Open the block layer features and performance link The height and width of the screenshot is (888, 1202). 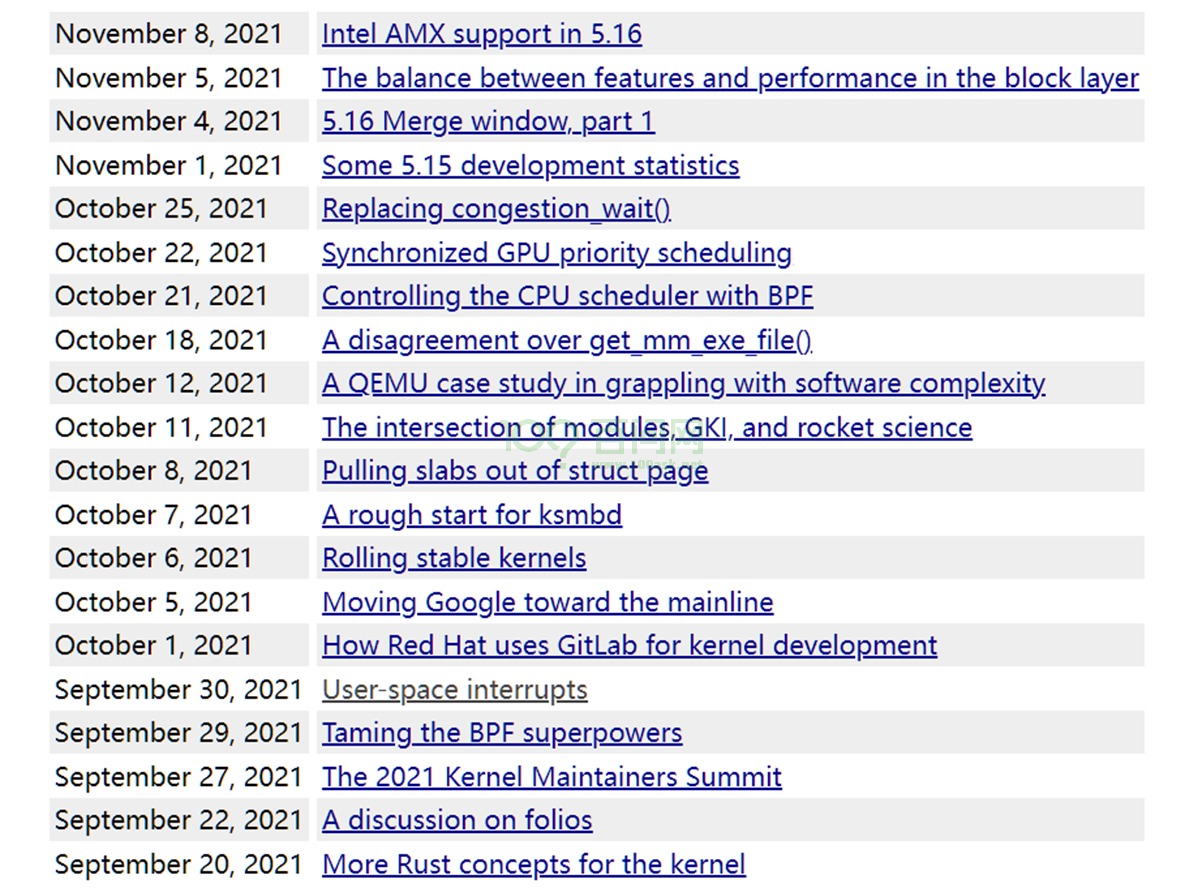coord(730,78)
